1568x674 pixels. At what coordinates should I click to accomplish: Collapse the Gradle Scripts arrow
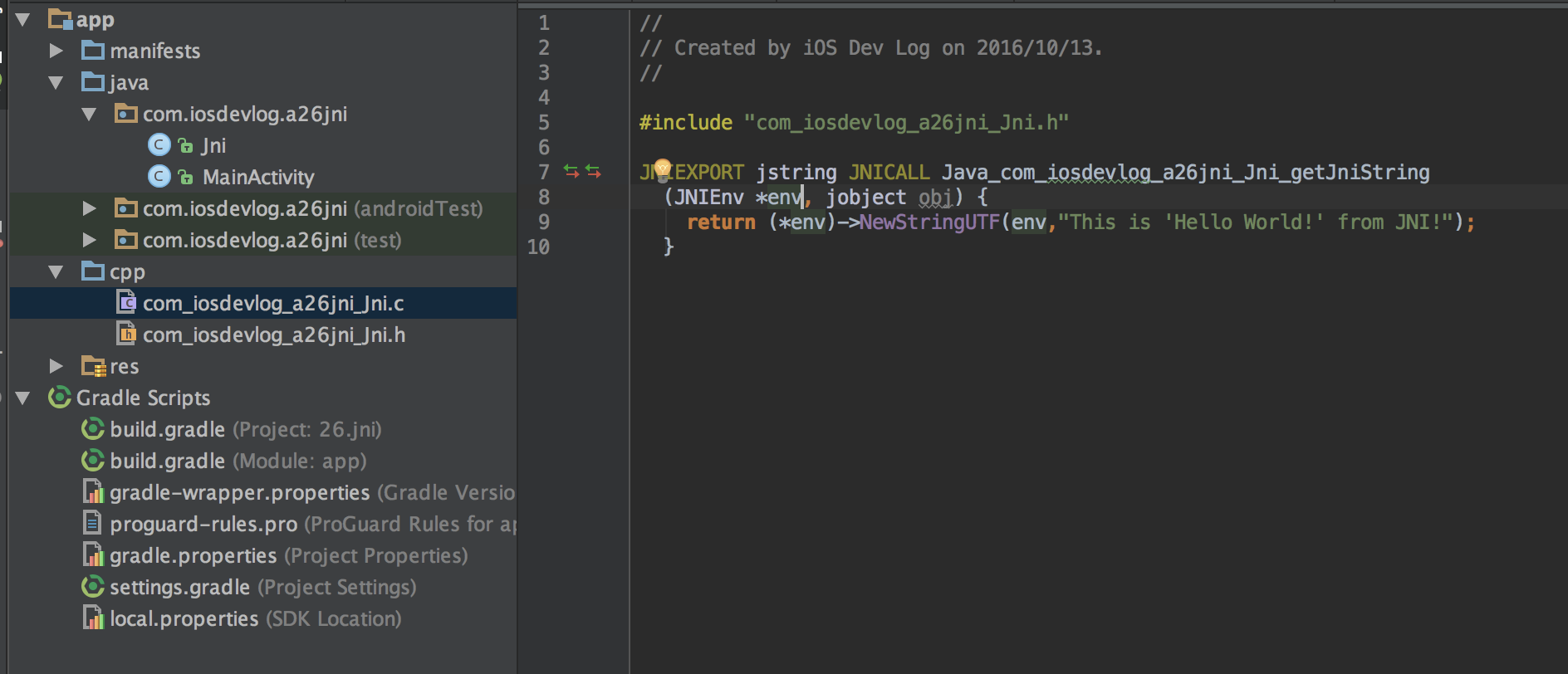(x=23, y=398)
